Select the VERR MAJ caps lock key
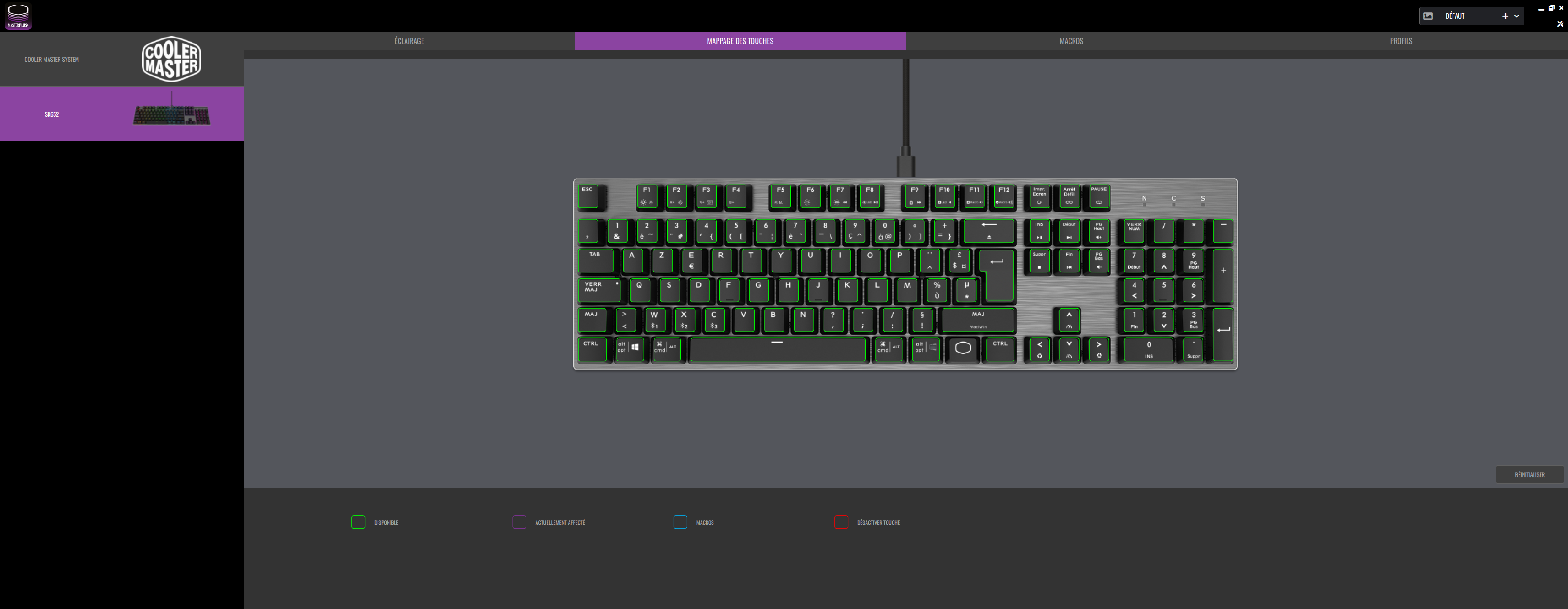Screen dimensions: 1568x609 pos(598,290)
